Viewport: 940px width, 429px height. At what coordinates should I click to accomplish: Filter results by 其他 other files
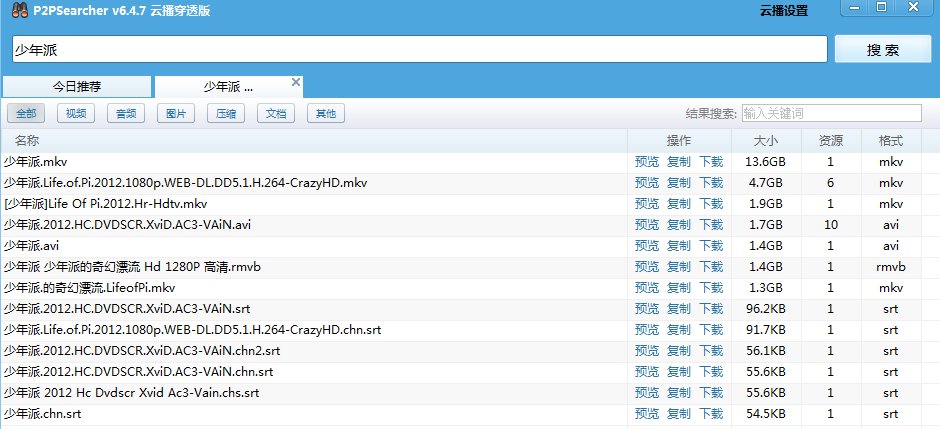click(325, 114)
